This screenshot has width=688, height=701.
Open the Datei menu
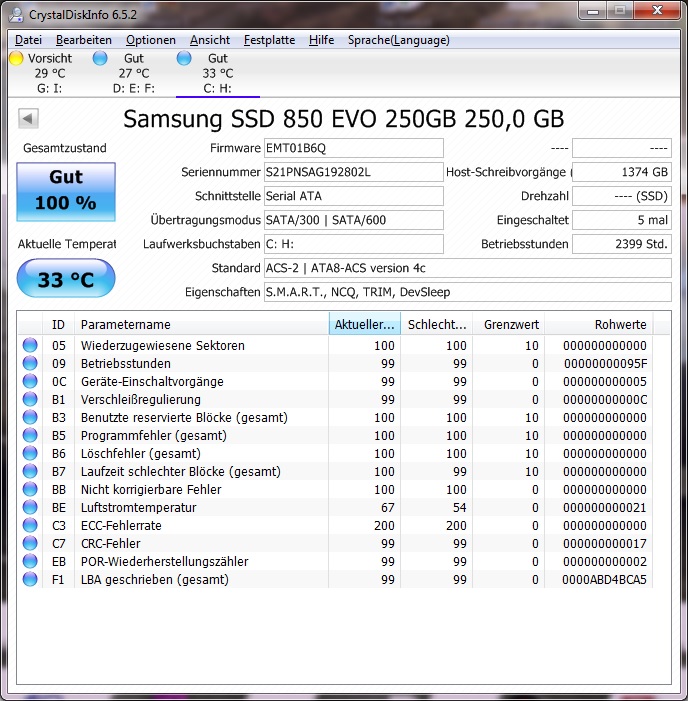[x=28, y=40]
